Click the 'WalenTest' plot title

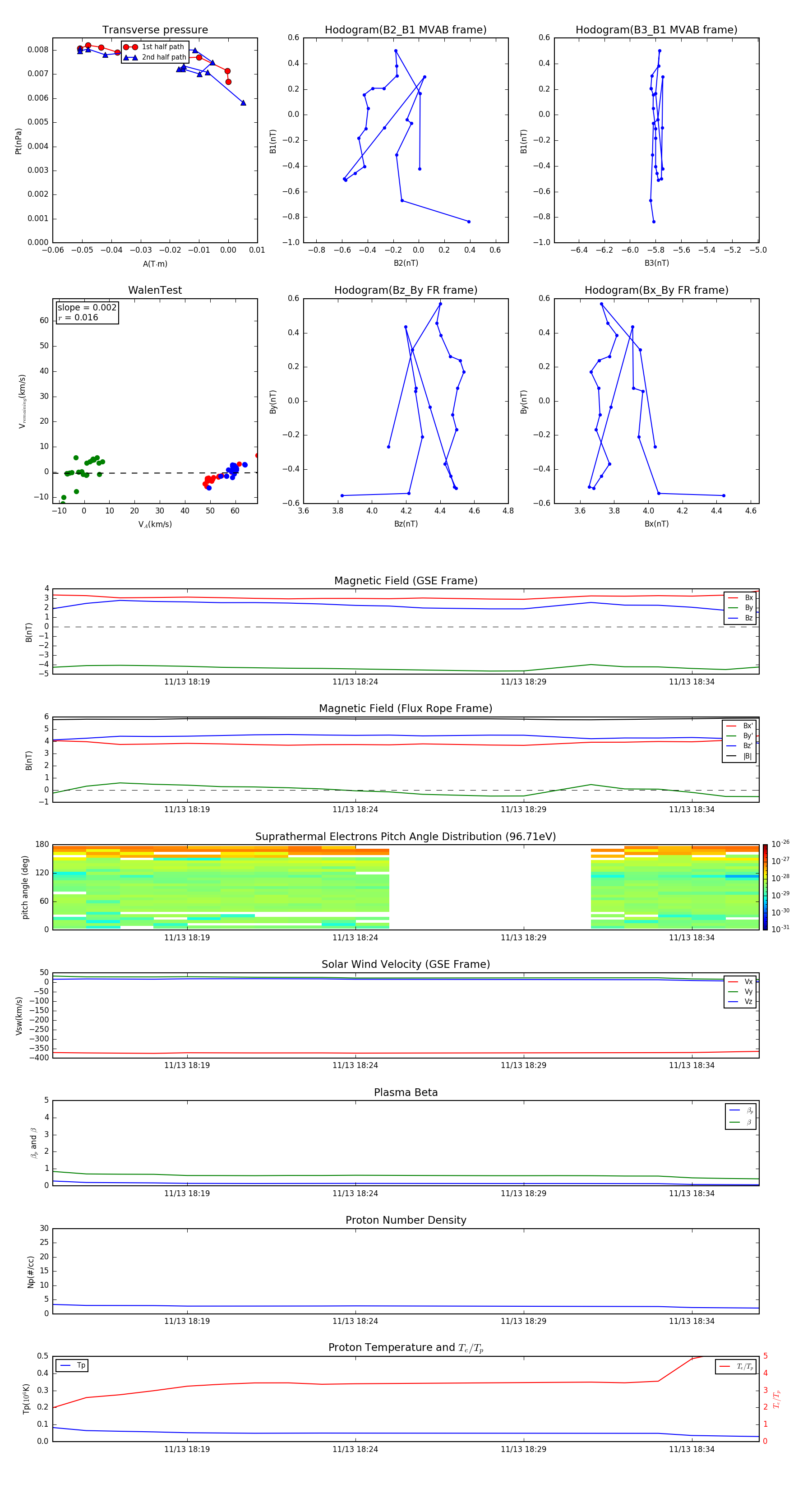pyautogui.click(x=155, y=290)
